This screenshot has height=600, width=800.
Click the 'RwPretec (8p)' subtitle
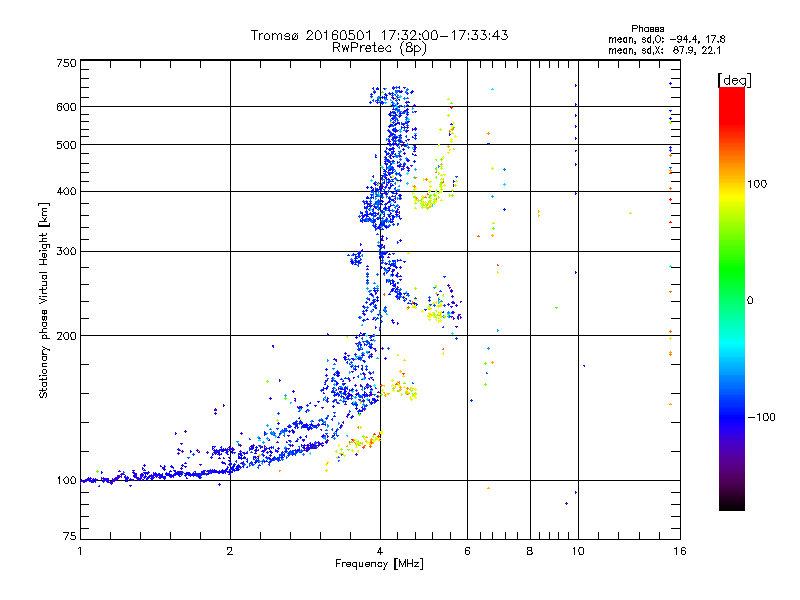coord(379,48)
